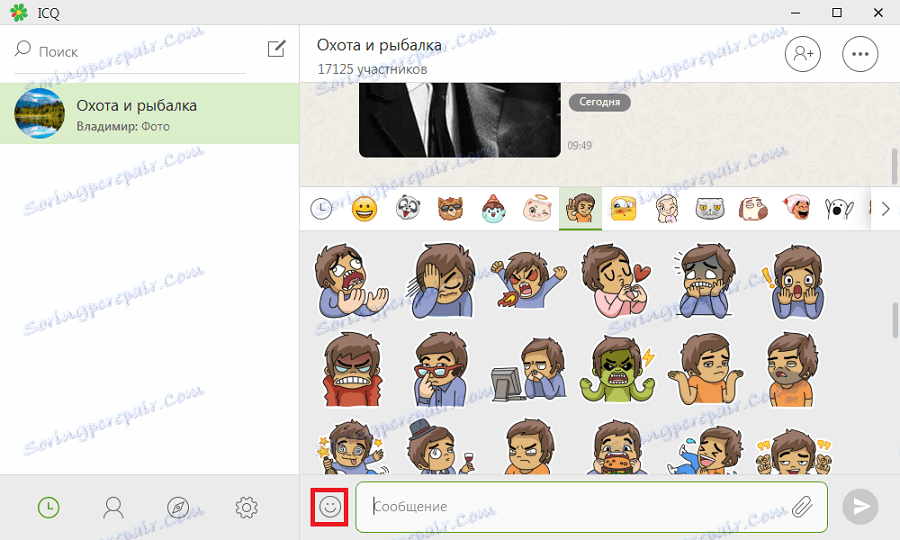Pick the bored at computer sticker
Image resolution: width=900 pixels, height=540 pixels.
[529, 369]
